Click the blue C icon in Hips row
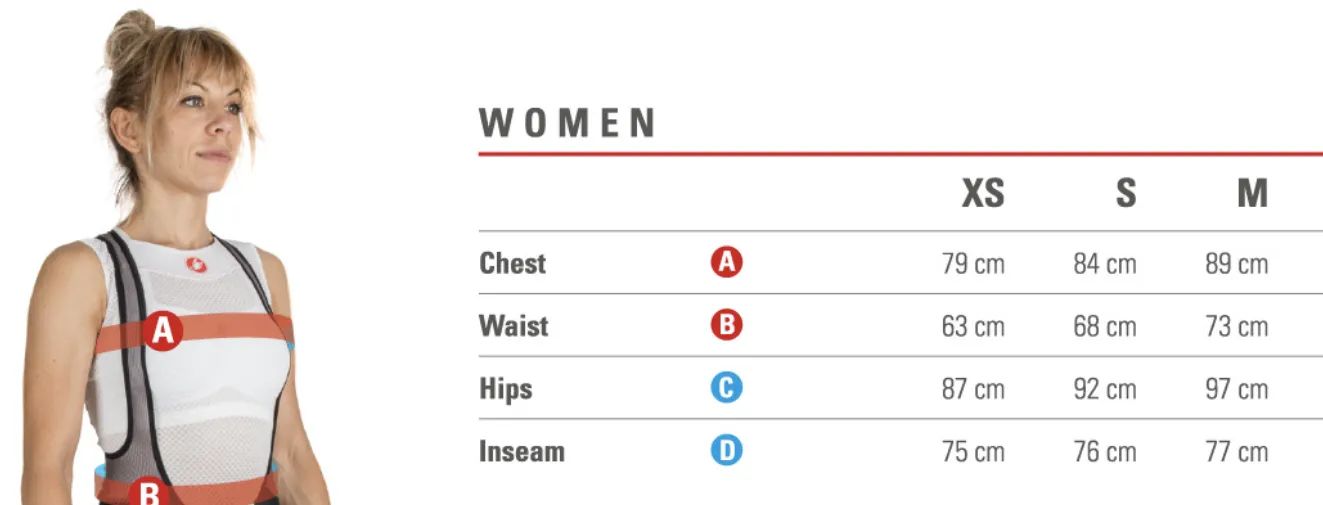Viewport: 1323px width, 505px height. click(x=727, y=388)
